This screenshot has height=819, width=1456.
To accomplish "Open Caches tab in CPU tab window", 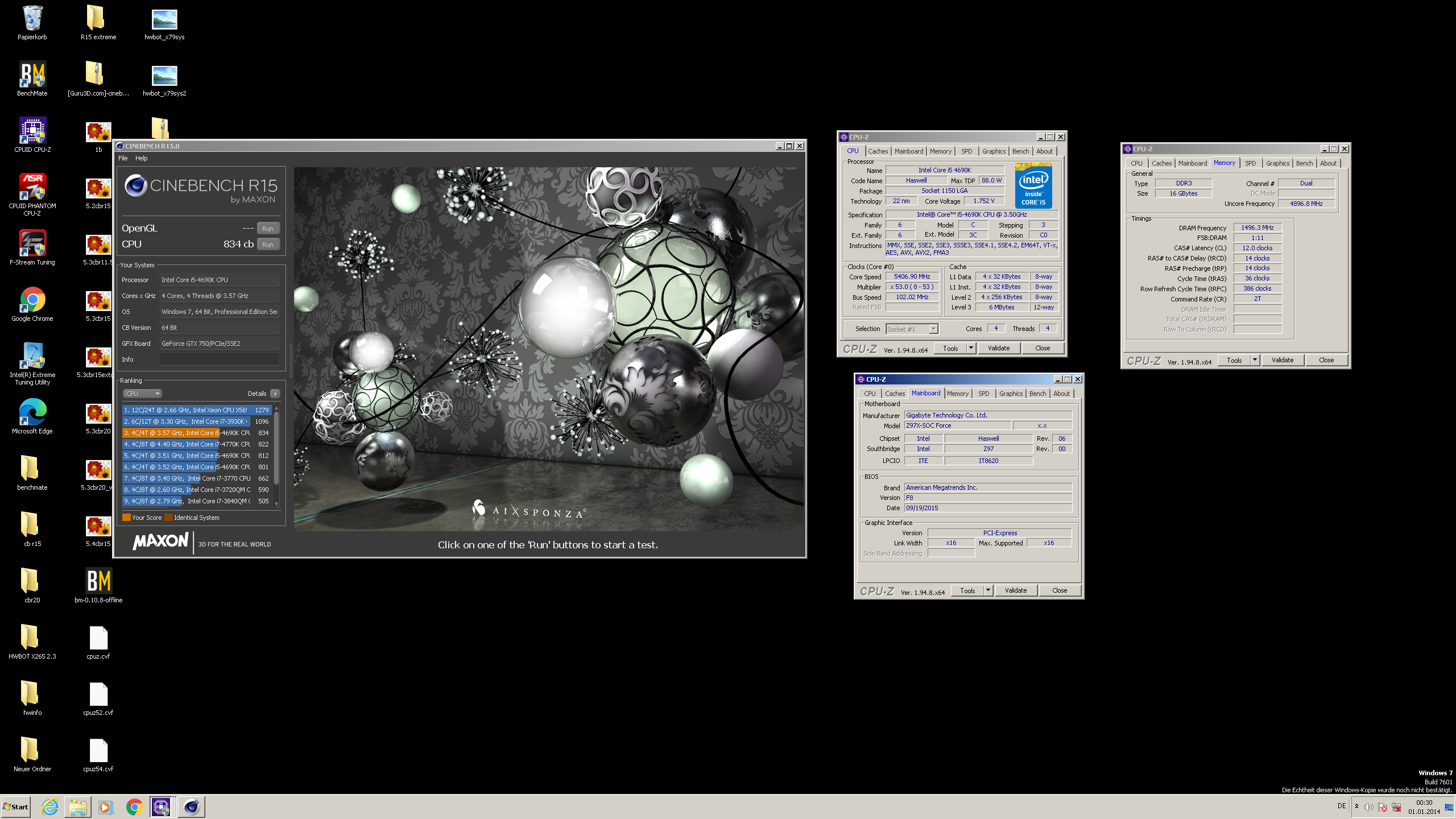I will coord(878,151).
